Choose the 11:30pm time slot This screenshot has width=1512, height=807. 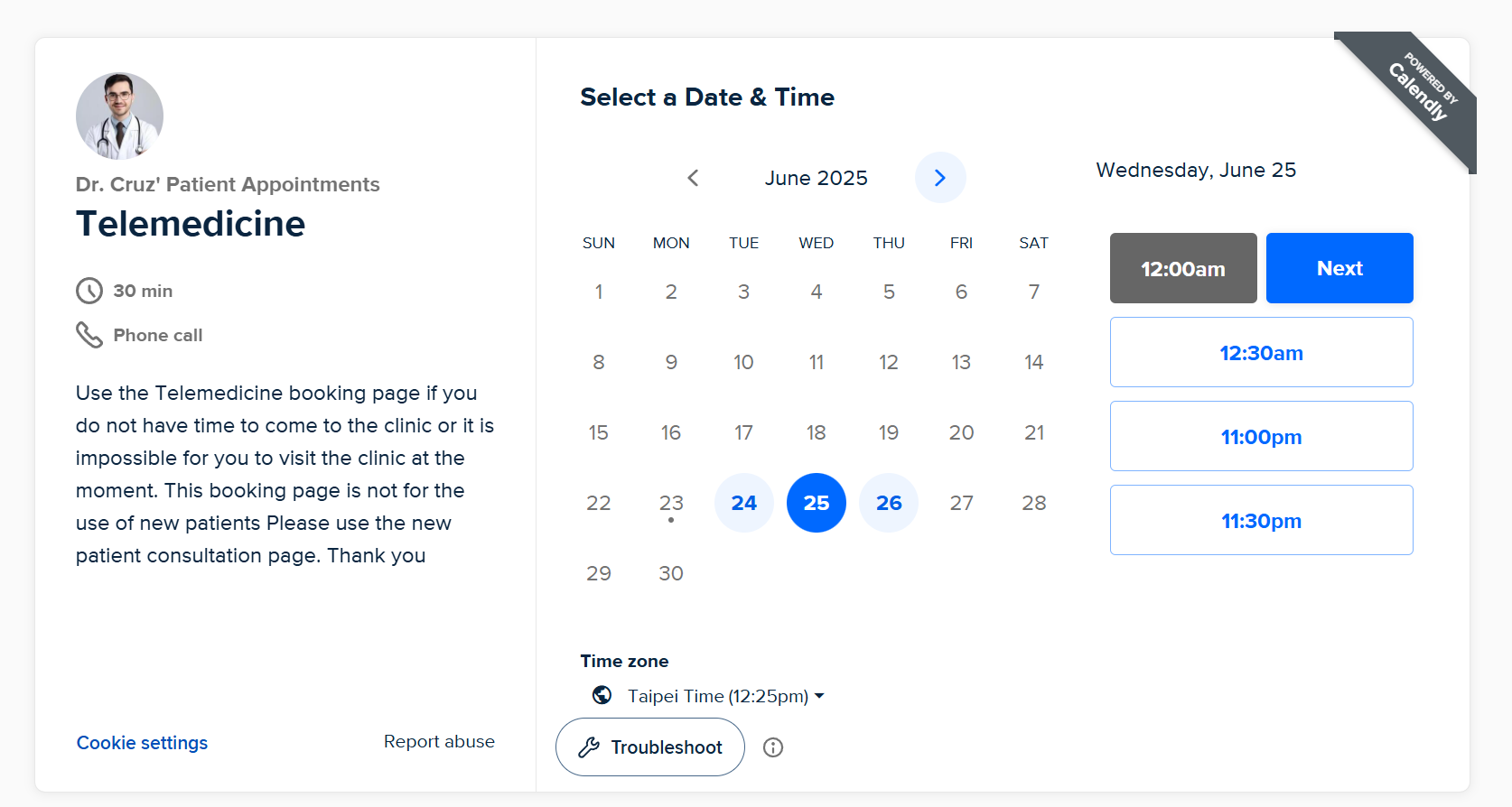[1262, 520]
